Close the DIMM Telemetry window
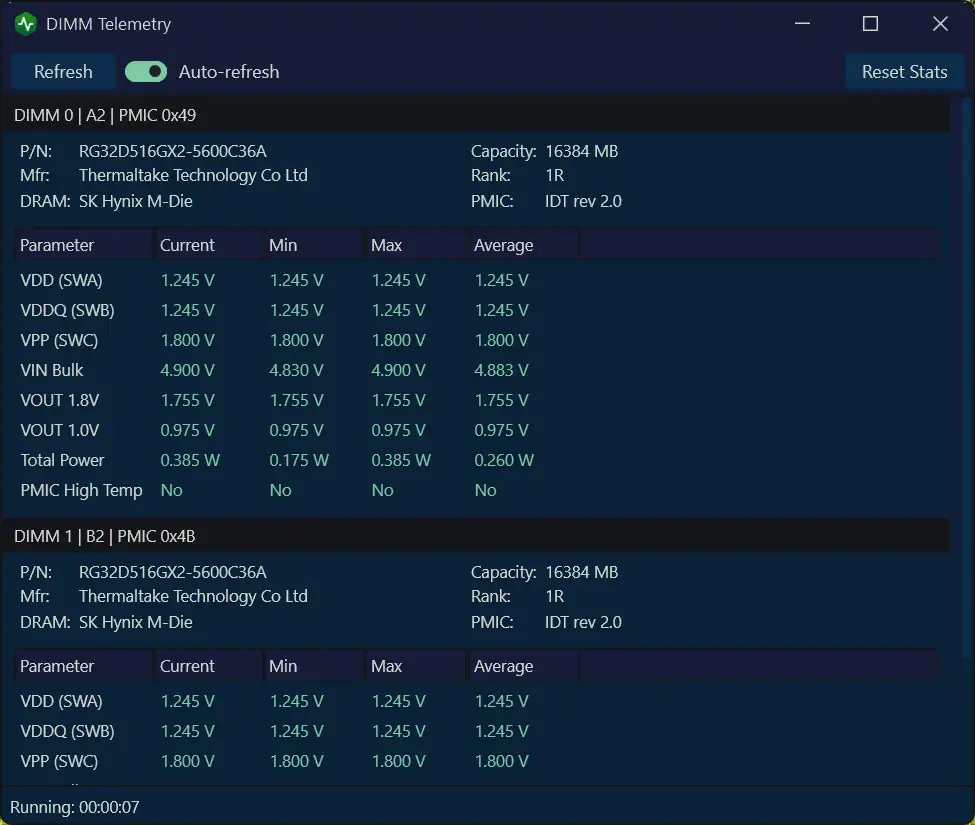 click(x=939, y=24)
